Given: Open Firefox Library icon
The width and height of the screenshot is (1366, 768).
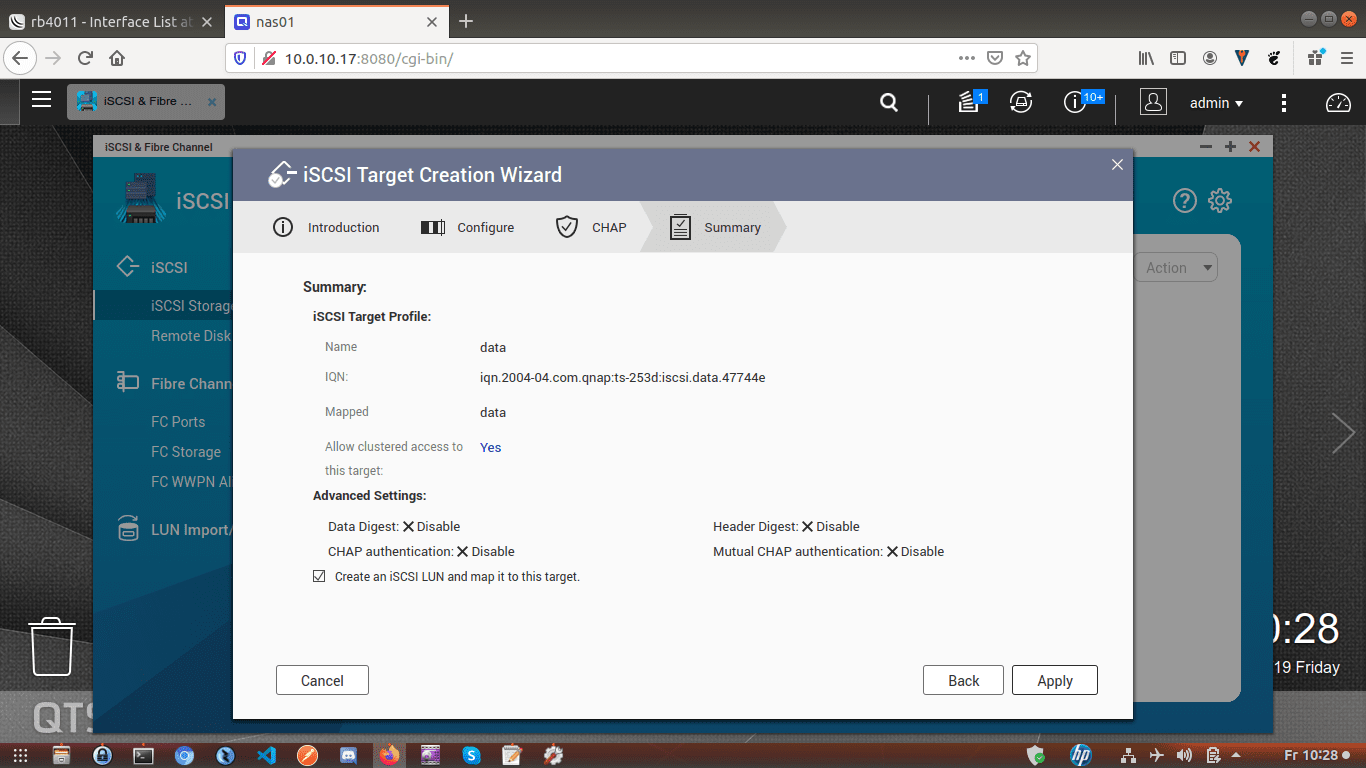Looking at the screenshot, I should pyautogui.click(x=1147, y=58).
